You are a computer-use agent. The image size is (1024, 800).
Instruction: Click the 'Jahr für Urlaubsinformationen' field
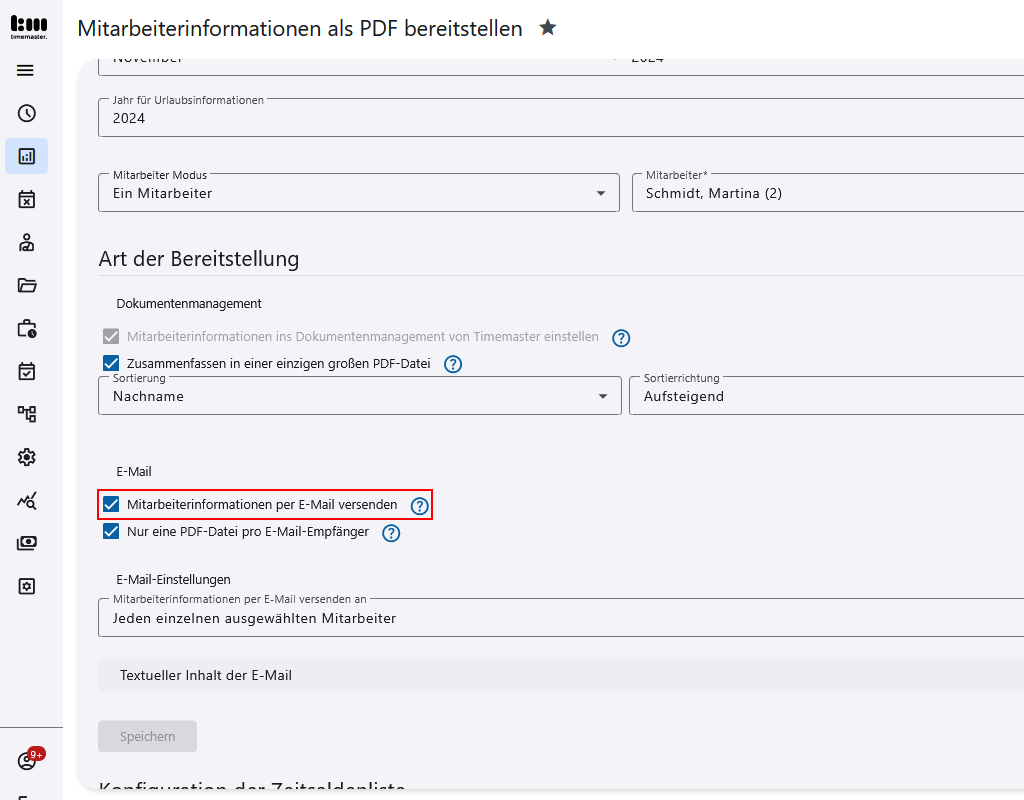[560, 118]
